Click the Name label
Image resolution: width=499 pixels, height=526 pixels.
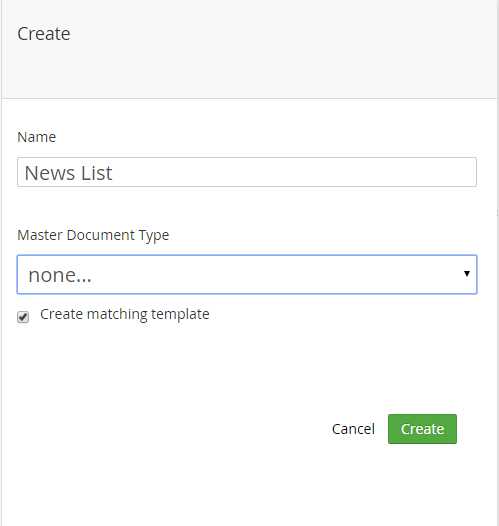pyautogui.click(x=37, y=137)
